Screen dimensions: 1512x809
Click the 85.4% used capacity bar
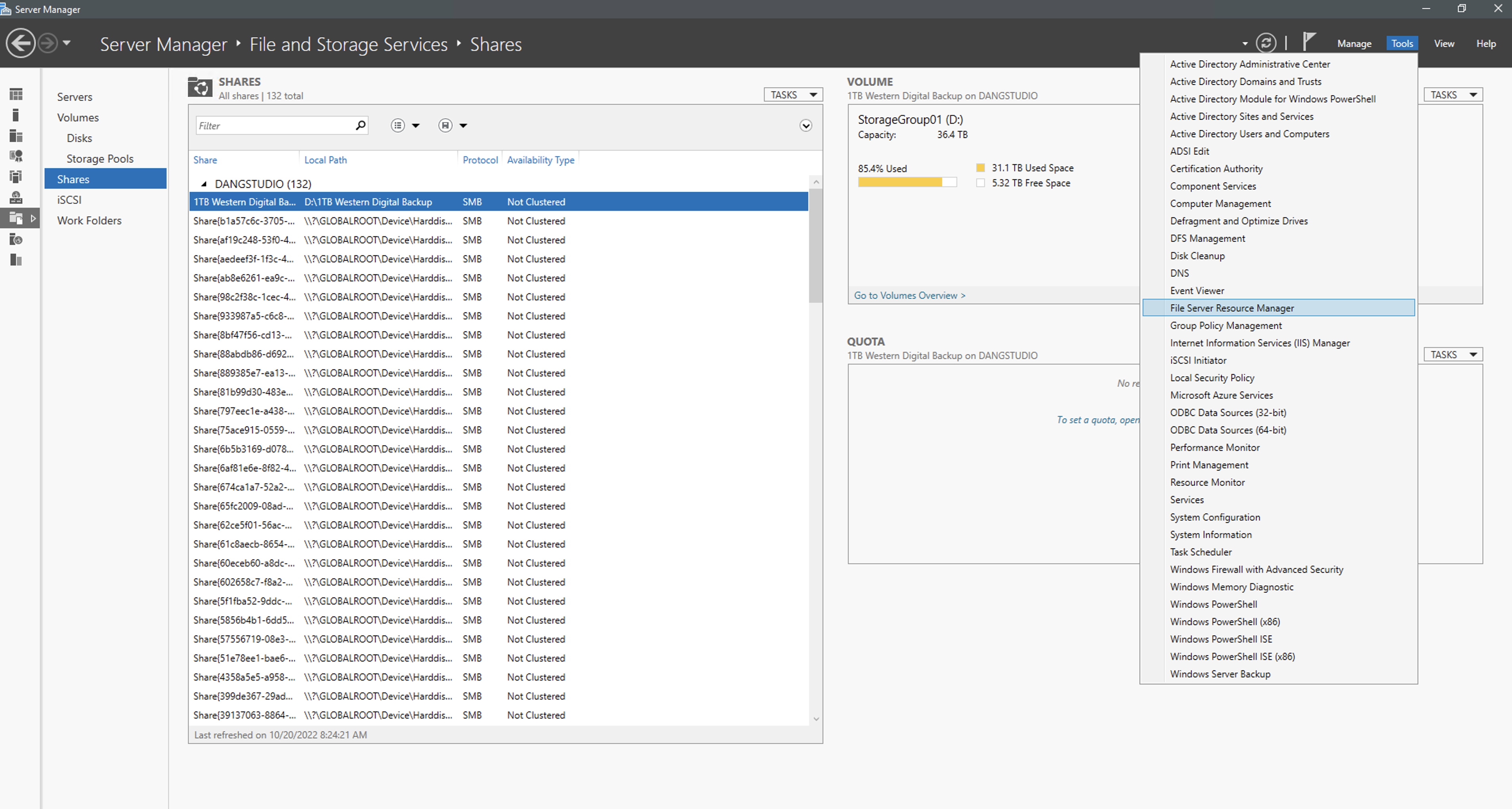click(907, 182)
